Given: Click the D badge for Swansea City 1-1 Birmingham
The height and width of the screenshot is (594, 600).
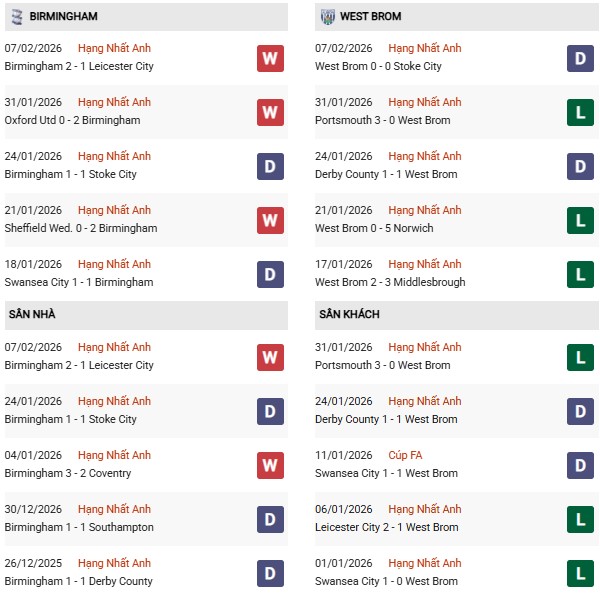Looking at the screenshot, I should coord(270,274).
